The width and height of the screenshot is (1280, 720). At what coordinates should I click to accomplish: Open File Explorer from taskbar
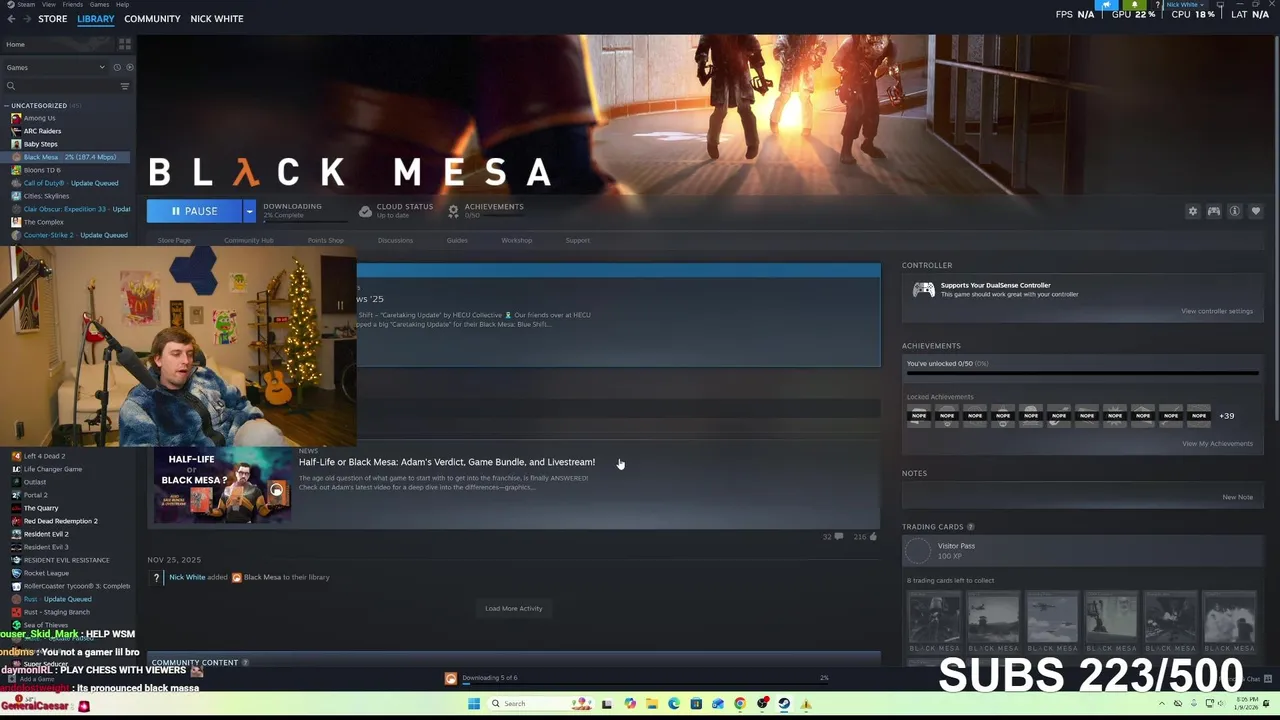652,703
